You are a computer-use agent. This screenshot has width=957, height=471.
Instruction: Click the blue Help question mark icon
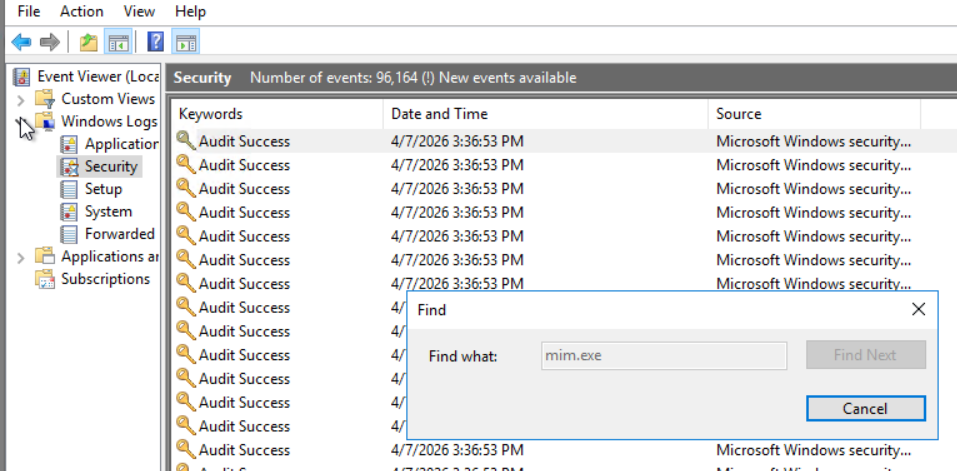point(155,42)
